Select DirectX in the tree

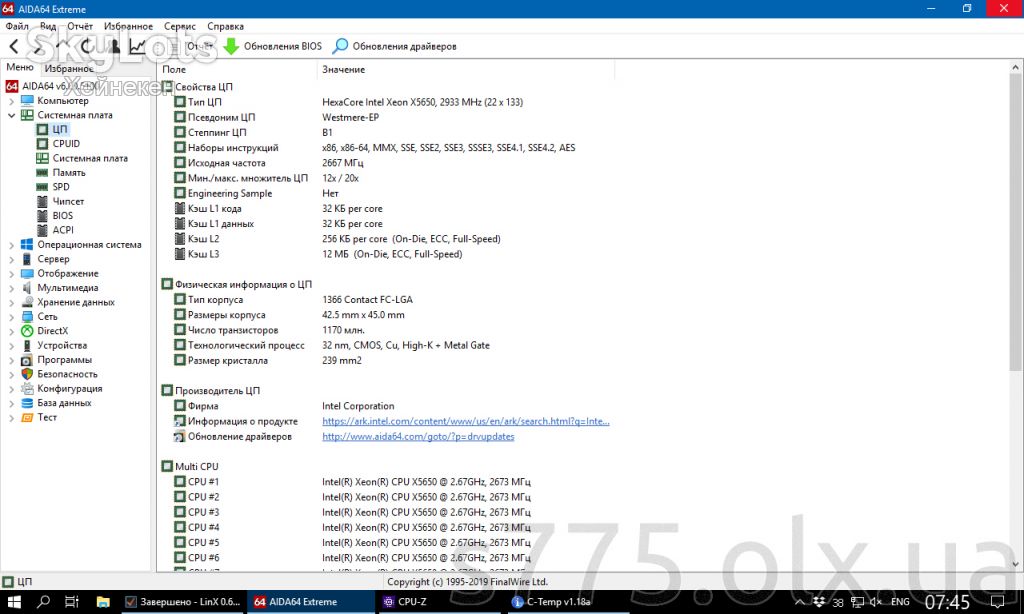(x=52, y=331)
